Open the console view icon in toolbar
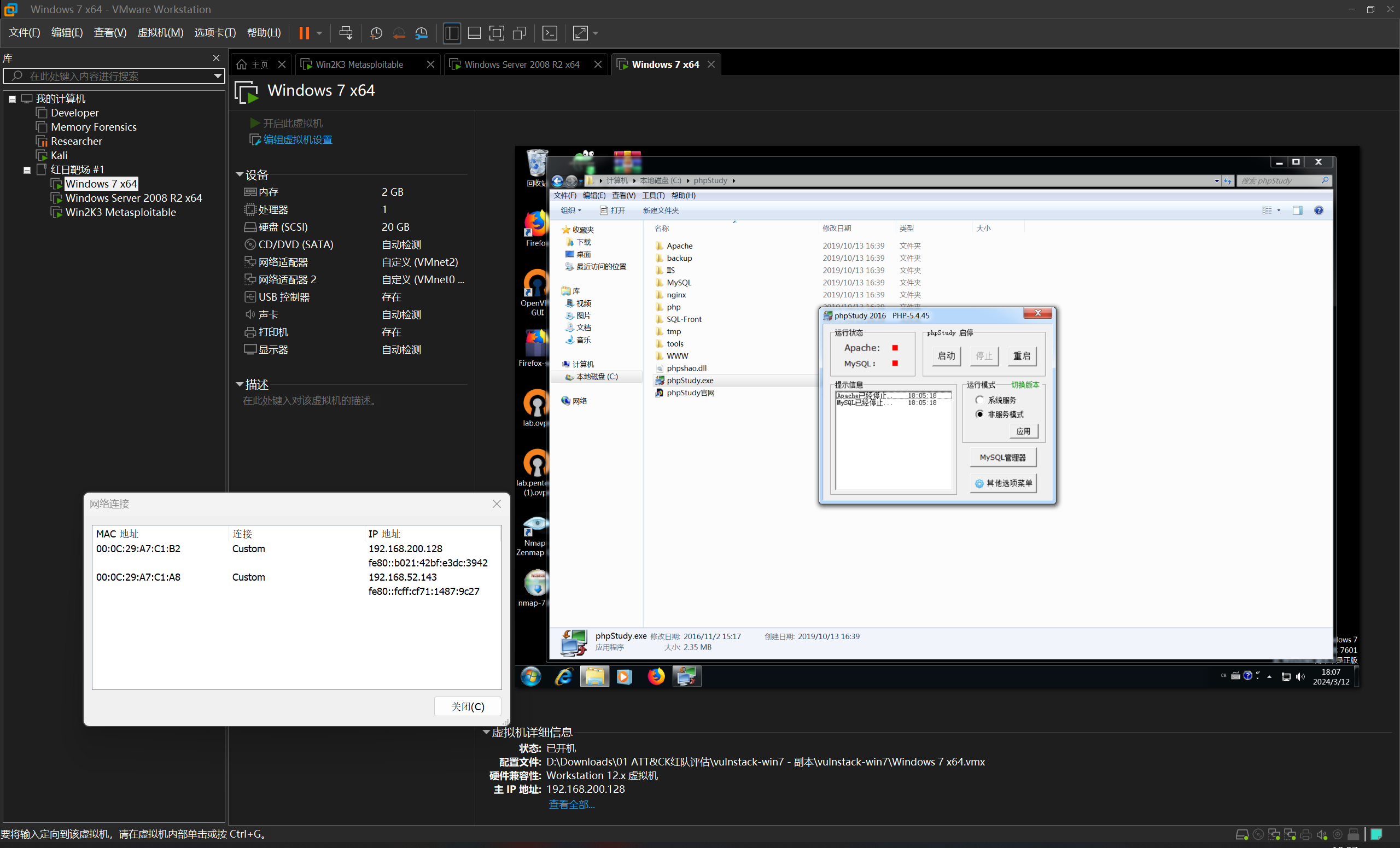 click(550, 33)
